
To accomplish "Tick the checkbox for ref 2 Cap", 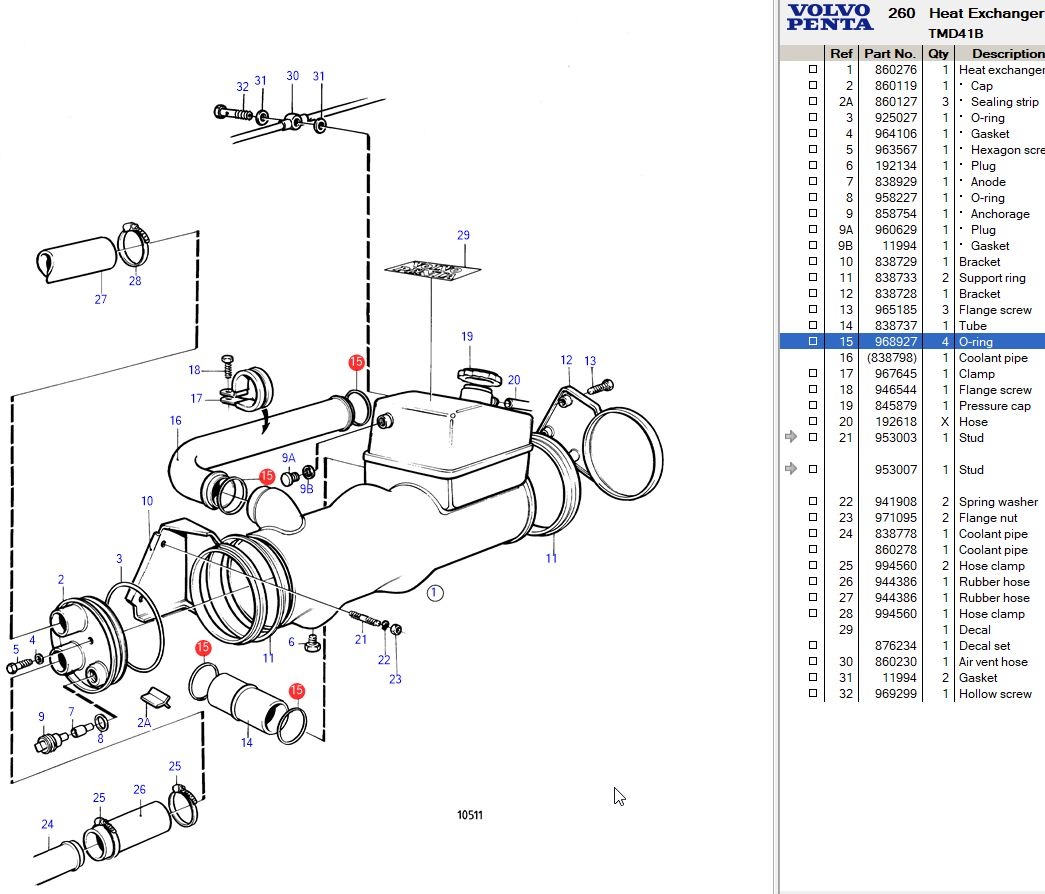I will (812, 85).
